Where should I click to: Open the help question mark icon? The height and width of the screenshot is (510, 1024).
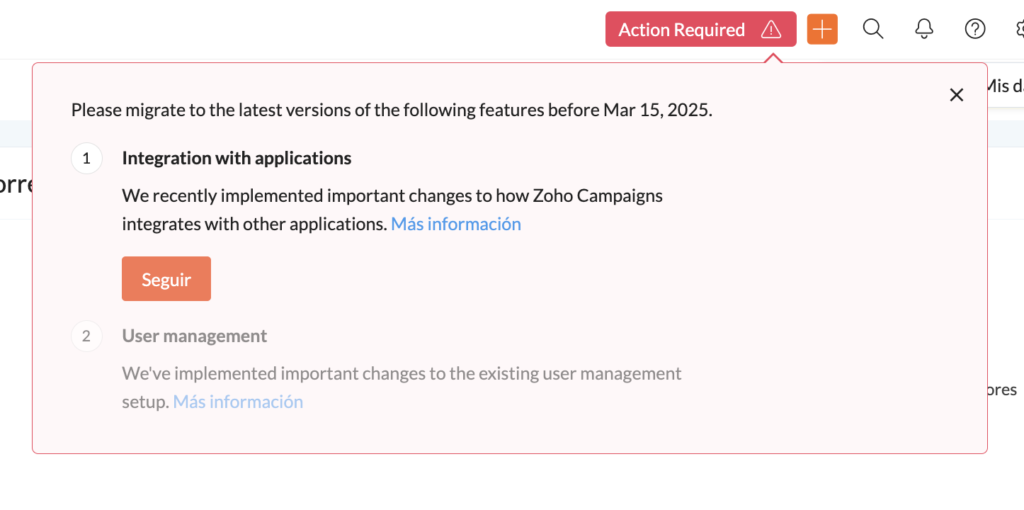coord(975,29)
